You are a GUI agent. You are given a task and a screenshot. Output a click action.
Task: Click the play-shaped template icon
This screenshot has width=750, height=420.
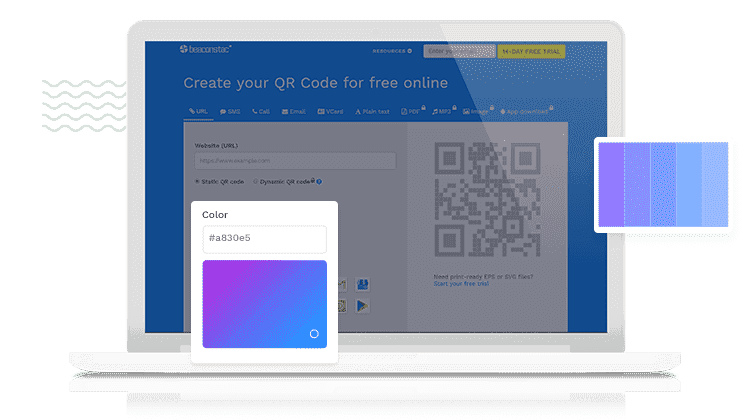(x=363, y=306)
